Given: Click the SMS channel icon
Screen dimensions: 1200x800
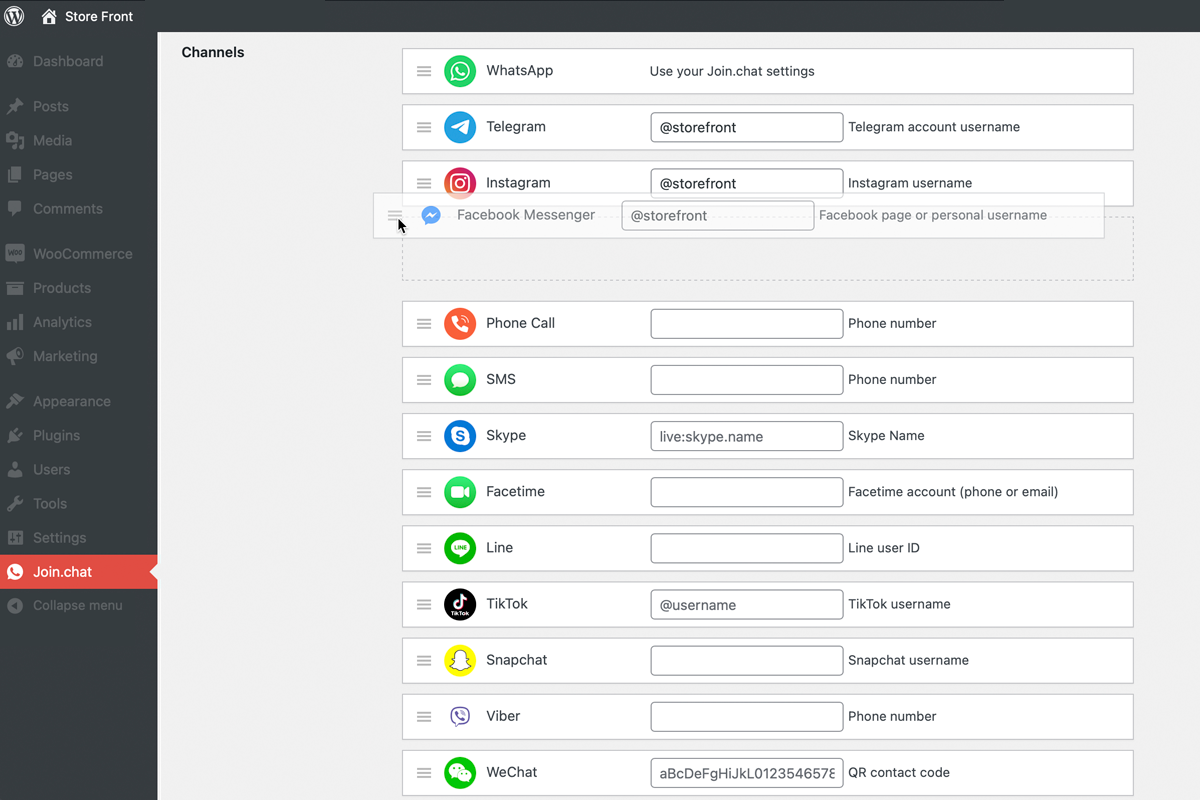Looking at the screenshot, I should [x=460, y=379].
